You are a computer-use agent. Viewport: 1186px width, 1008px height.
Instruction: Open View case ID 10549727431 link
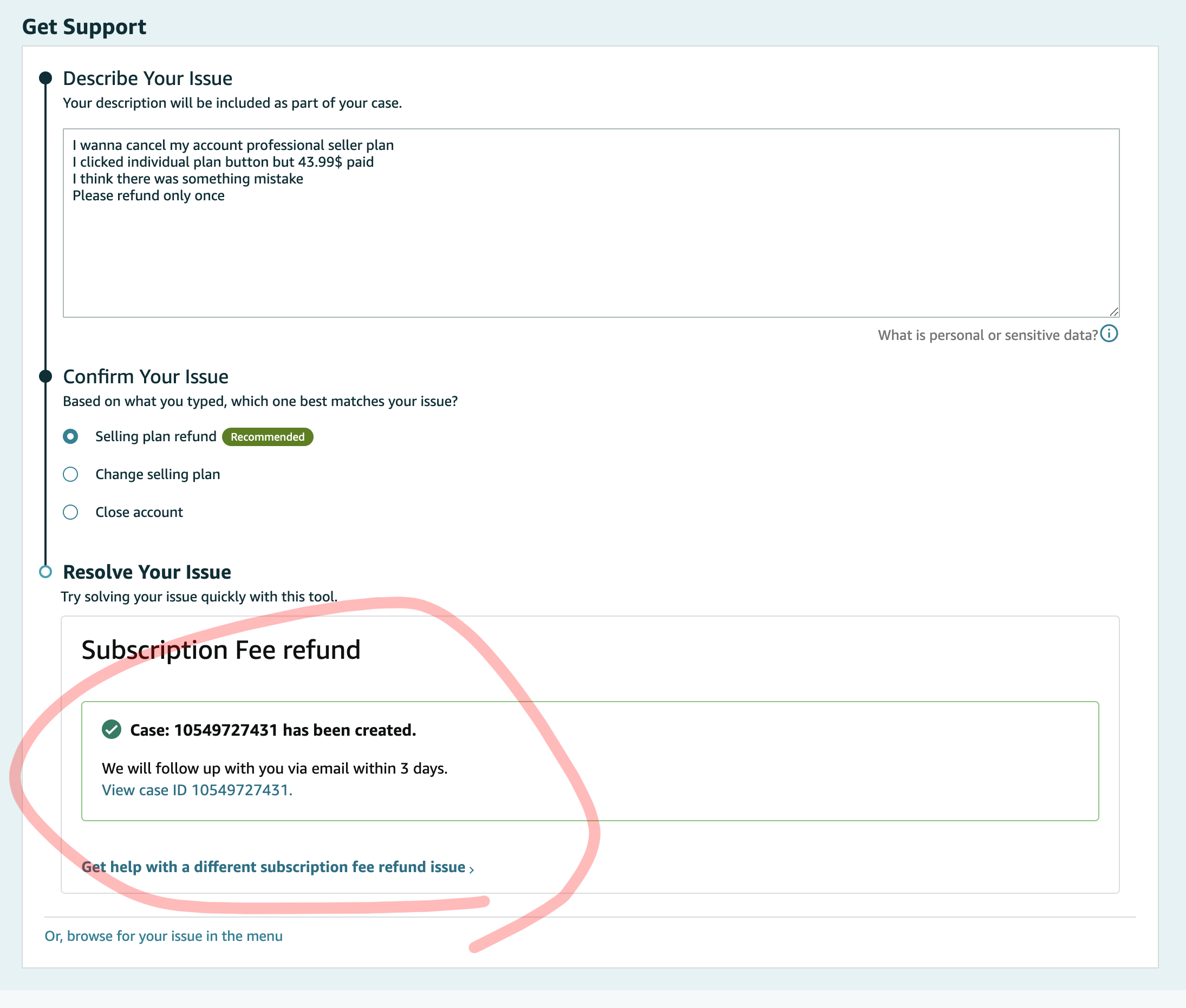click(x=197, y=790)
